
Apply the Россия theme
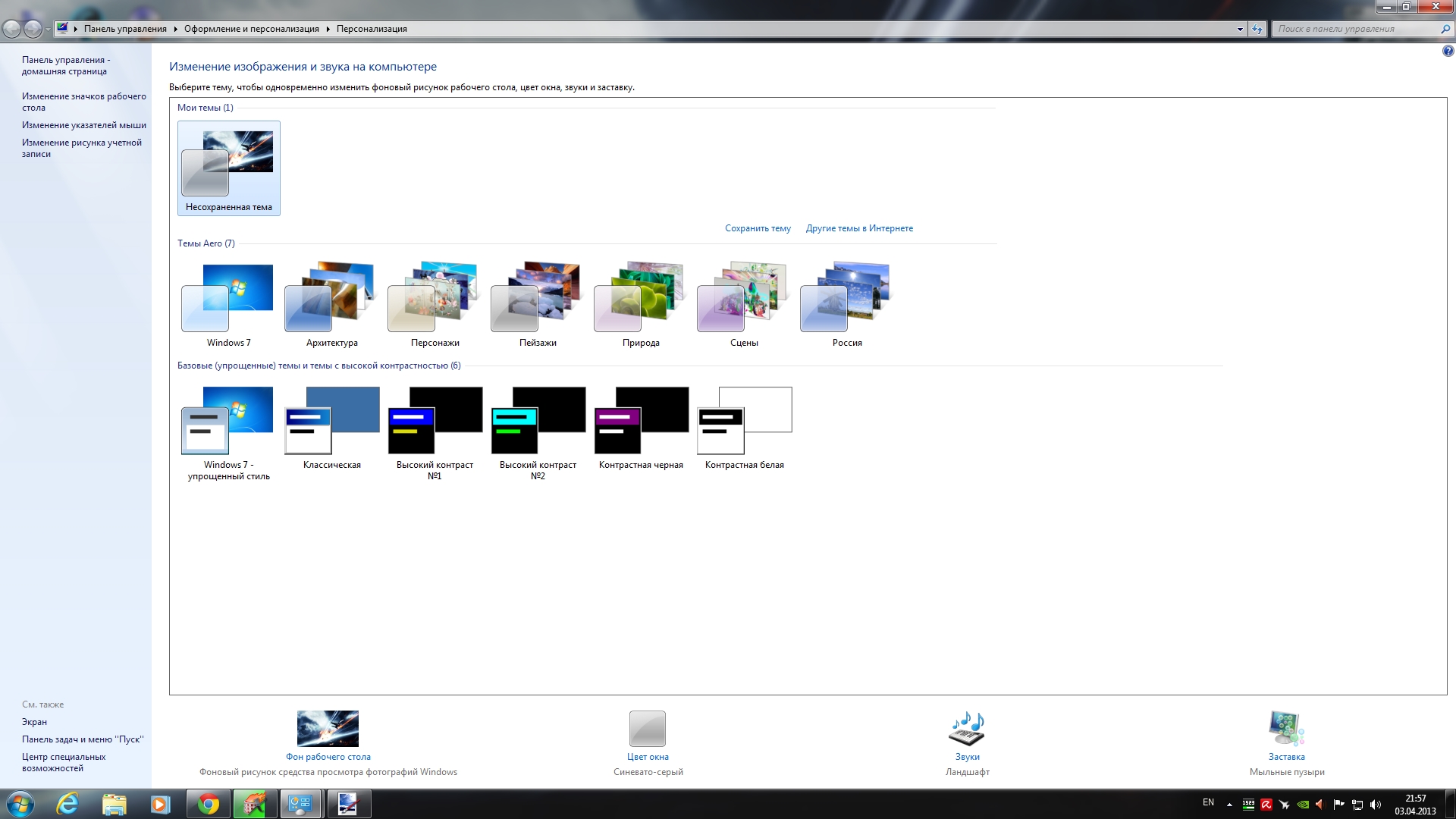pyautogui.click(x=847, y=303)
